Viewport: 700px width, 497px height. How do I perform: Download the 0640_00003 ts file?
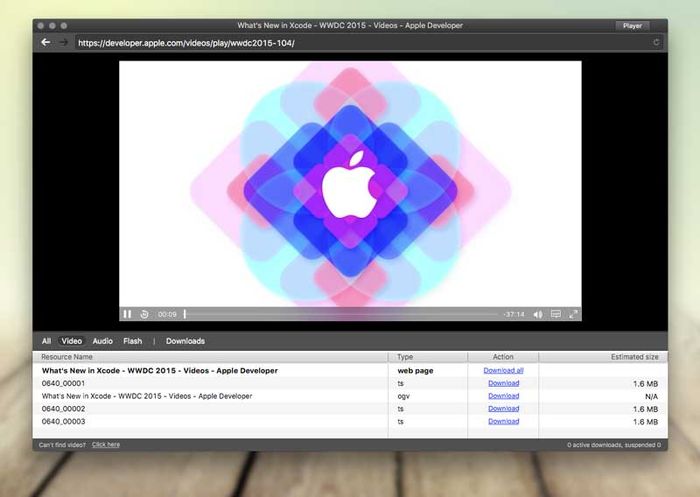tap(504, 422)
